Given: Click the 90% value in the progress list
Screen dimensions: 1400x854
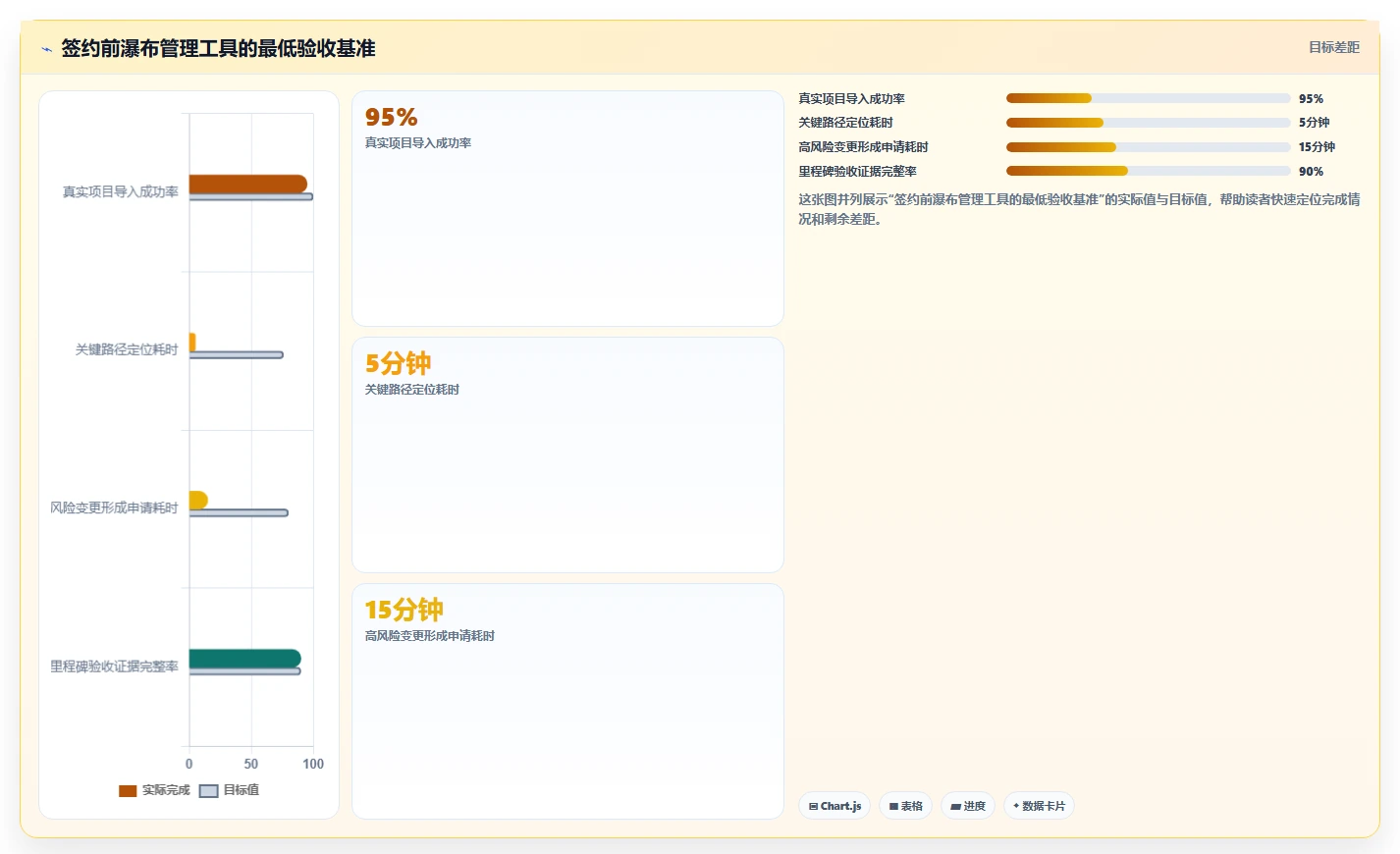Looking at the screenshot, I should [x=1311, y=172].
